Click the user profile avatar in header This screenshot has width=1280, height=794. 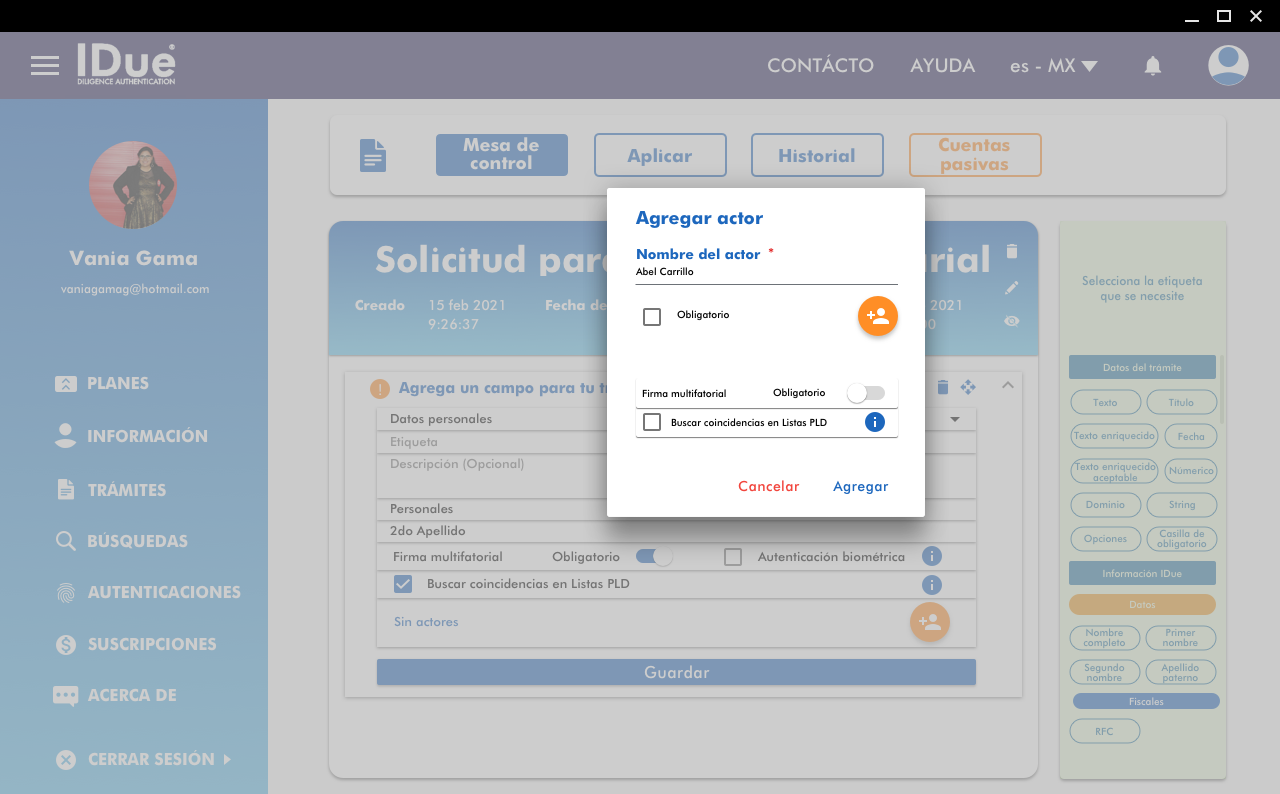tap(1227, 66)
